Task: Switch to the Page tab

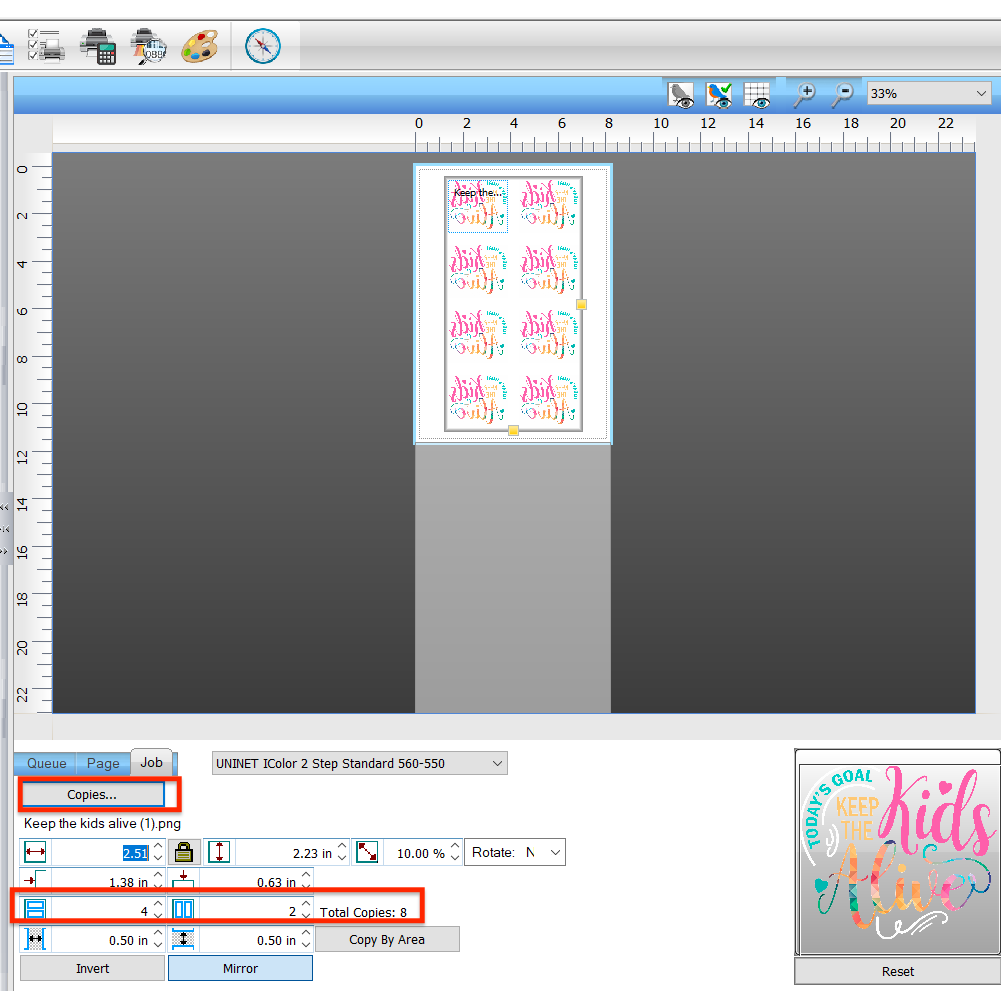Action: [102, 762]
